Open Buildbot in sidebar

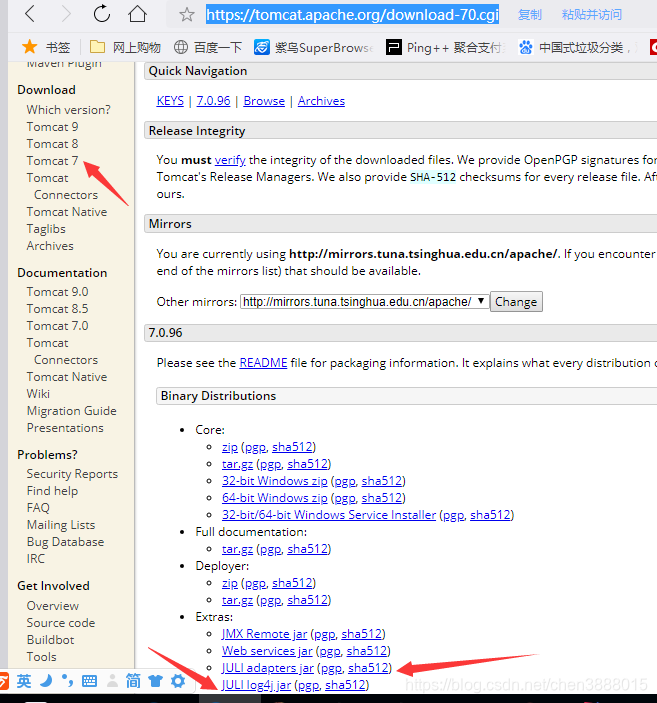pyautogui.click(x=50, y=640)
